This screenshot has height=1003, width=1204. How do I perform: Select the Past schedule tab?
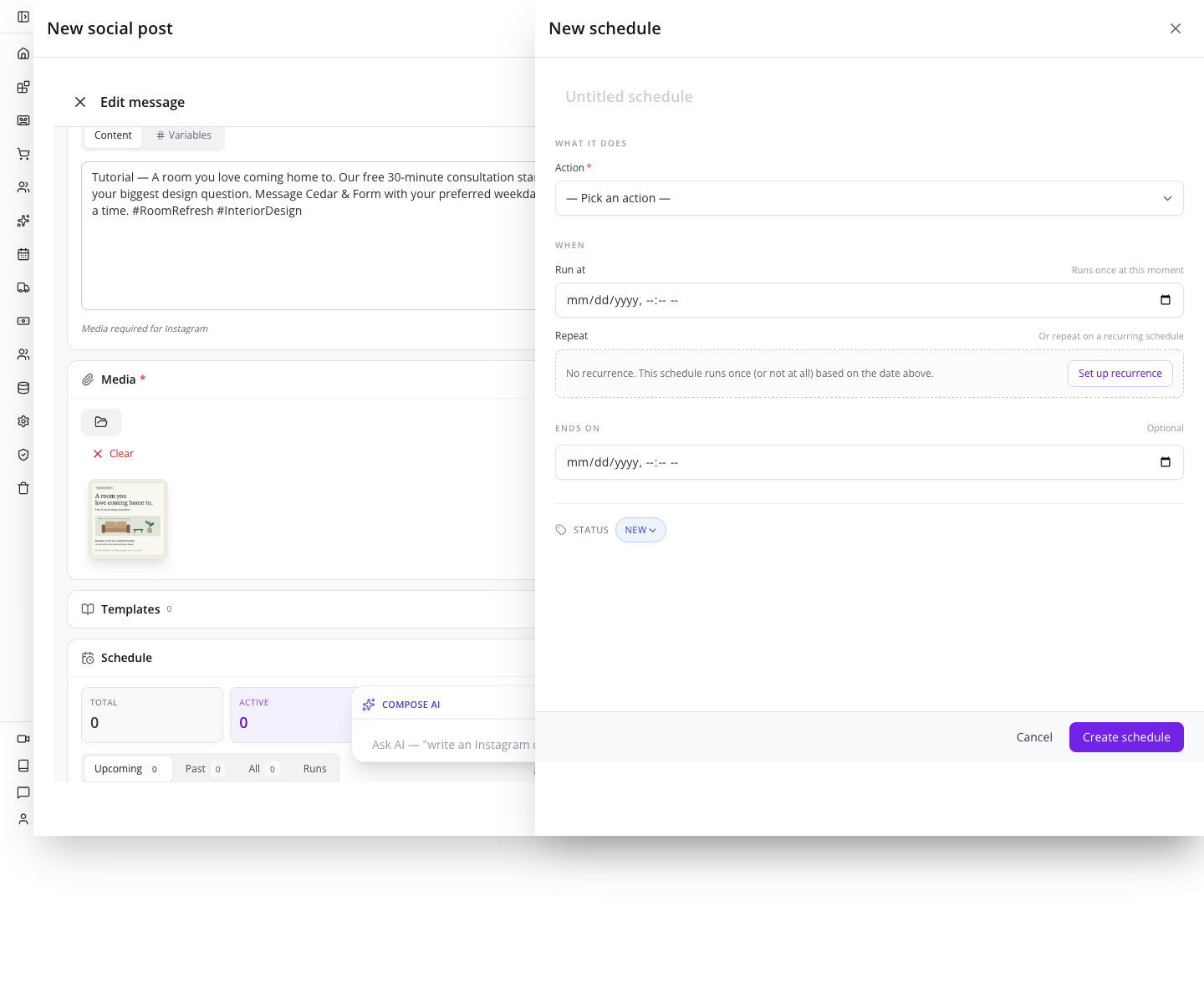tap(204, 769)
